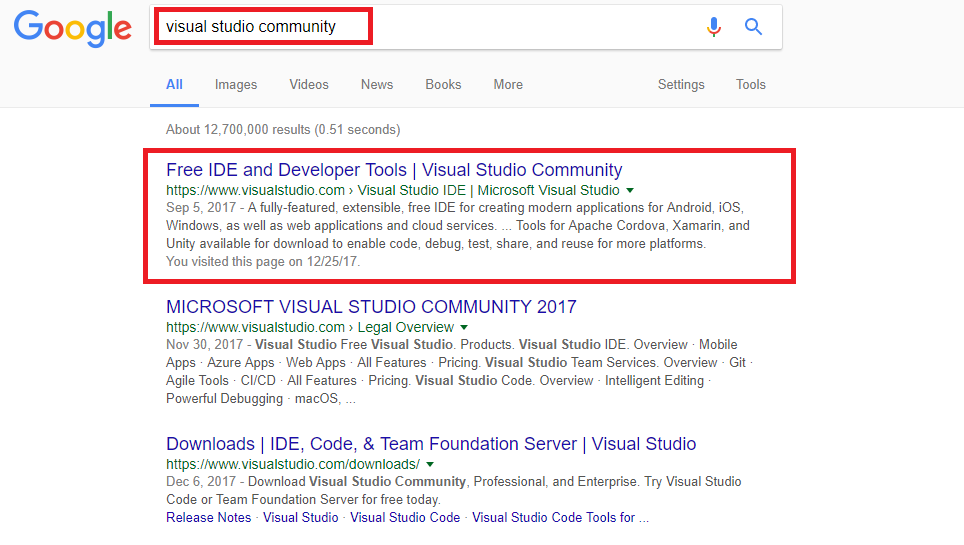The height and width of the screenshot is (545, 964).
Task: Click the green 'Visual Studio IDE | Microsoft Visual Studio' breadcrumb
Action: coord(489,190)
